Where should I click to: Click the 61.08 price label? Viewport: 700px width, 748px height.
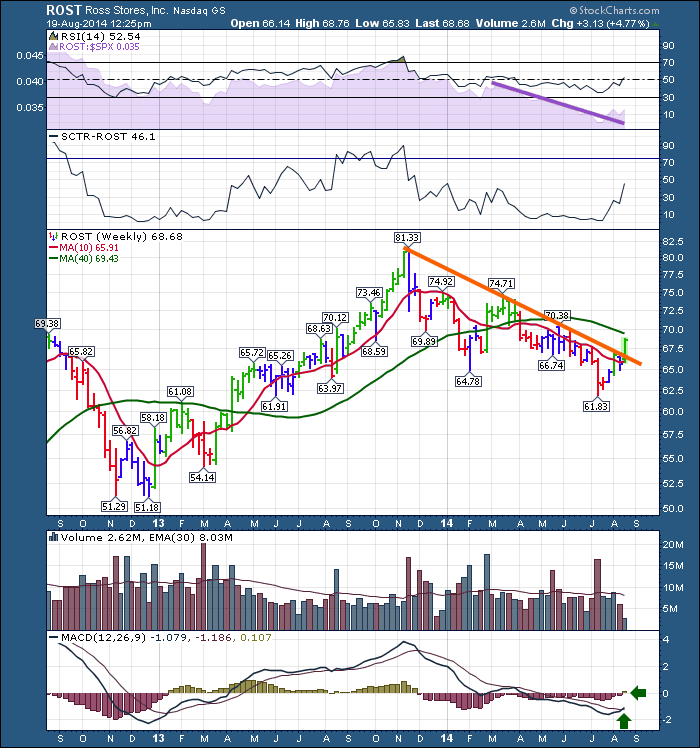coord(180,392)
